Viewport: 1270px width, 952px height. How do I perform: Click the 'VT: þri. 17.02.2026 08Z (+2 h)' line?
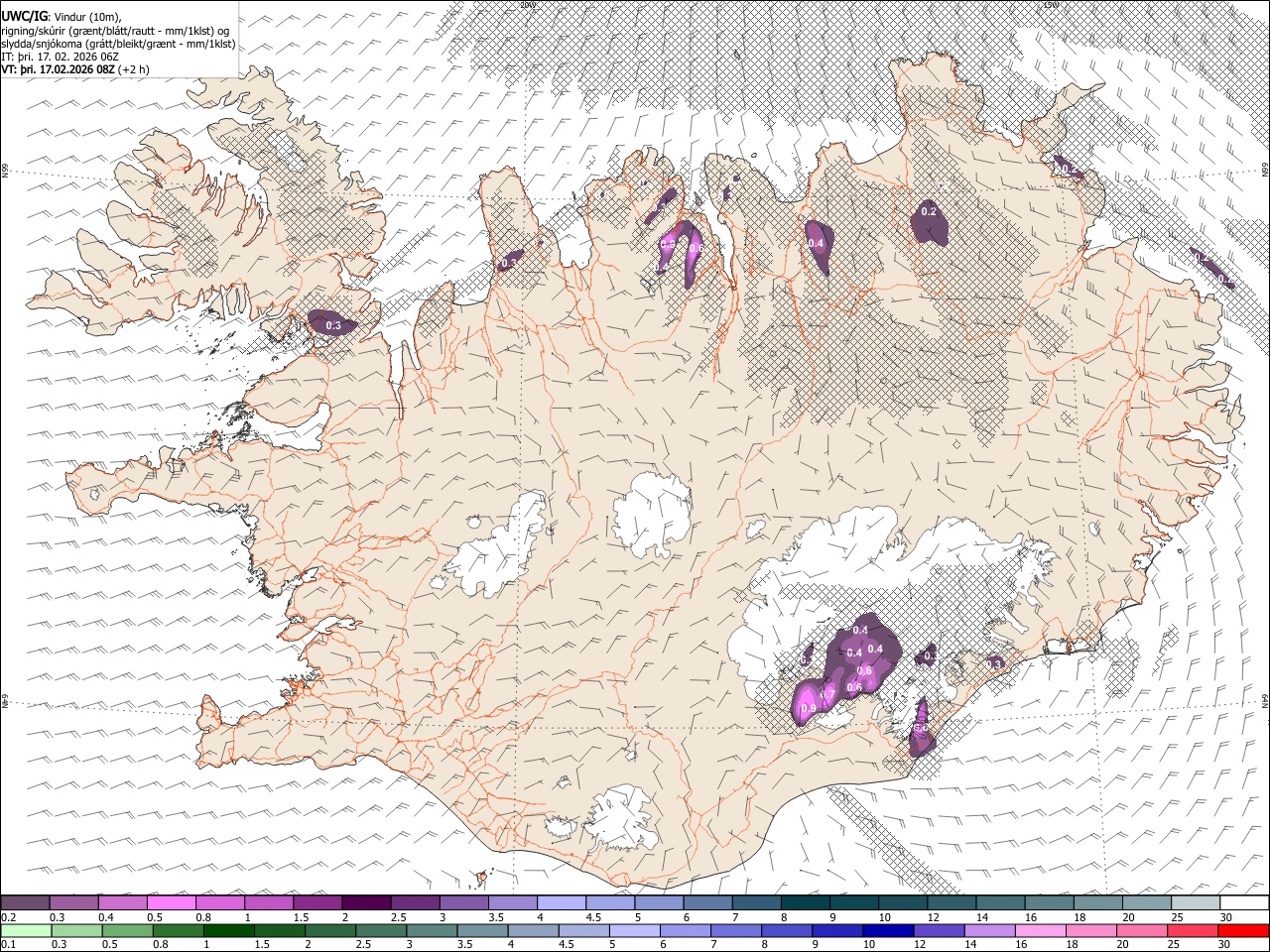point(75,69)
